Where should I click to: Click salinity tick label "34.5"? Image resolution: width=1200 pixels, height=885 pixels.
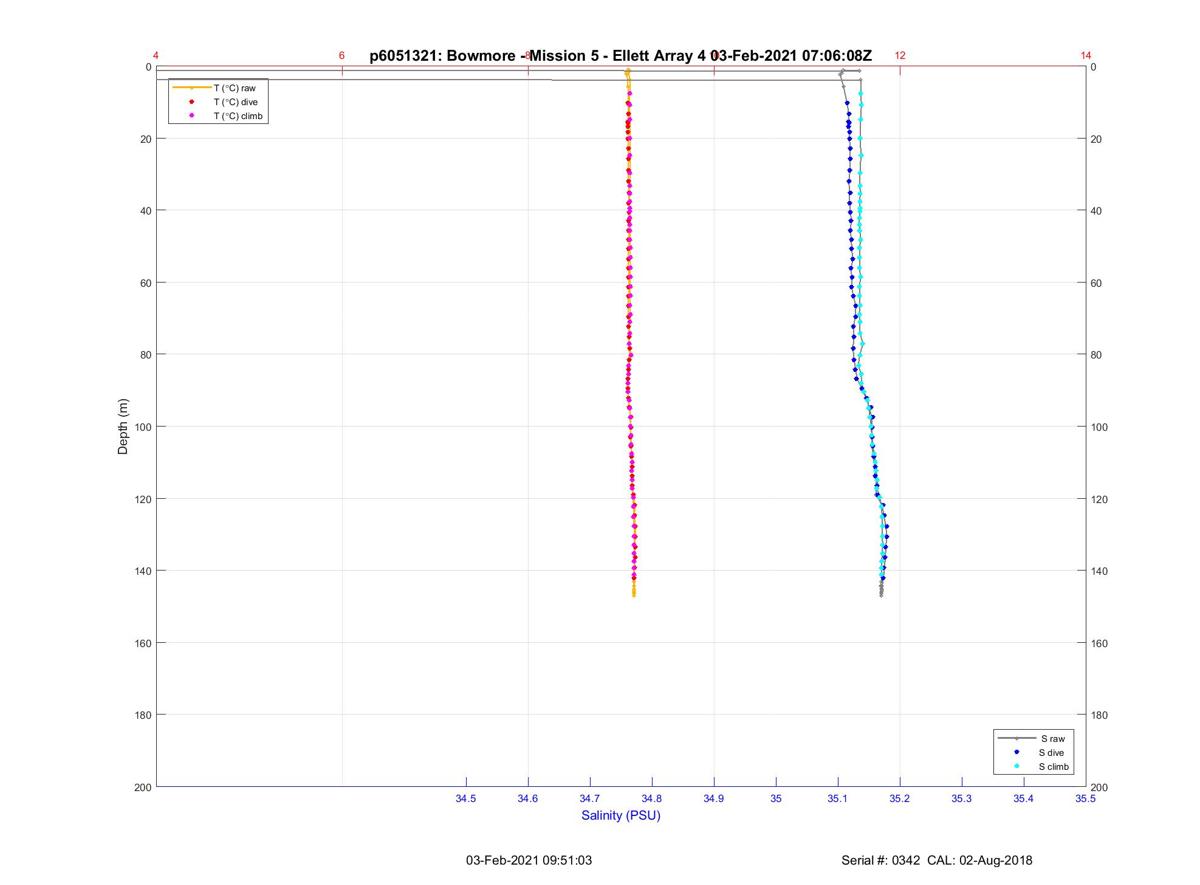point(466,798)
